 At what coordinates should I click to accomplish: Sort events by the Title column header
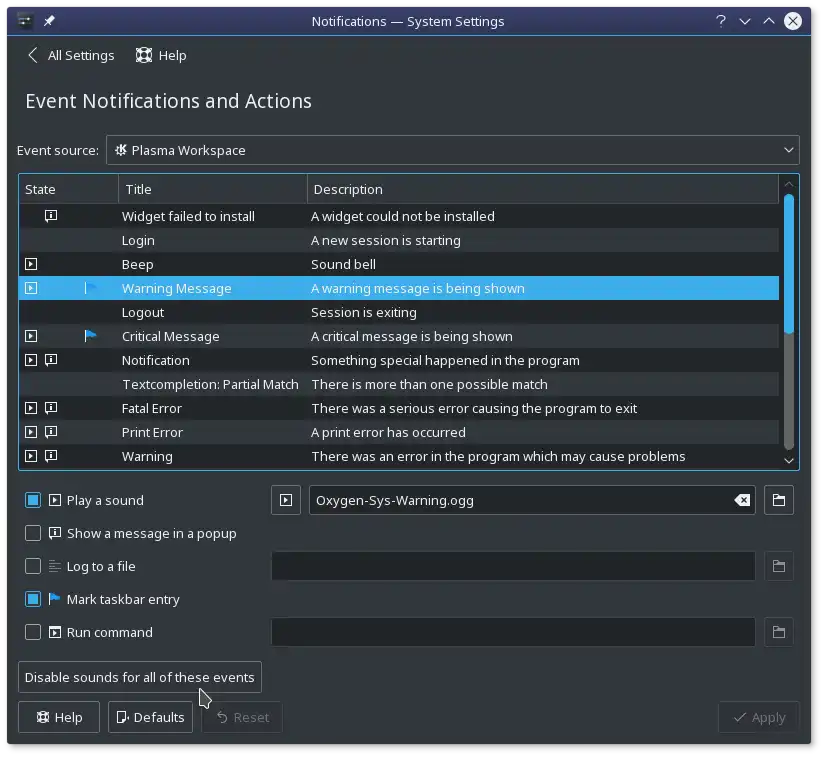coord(212,189)
